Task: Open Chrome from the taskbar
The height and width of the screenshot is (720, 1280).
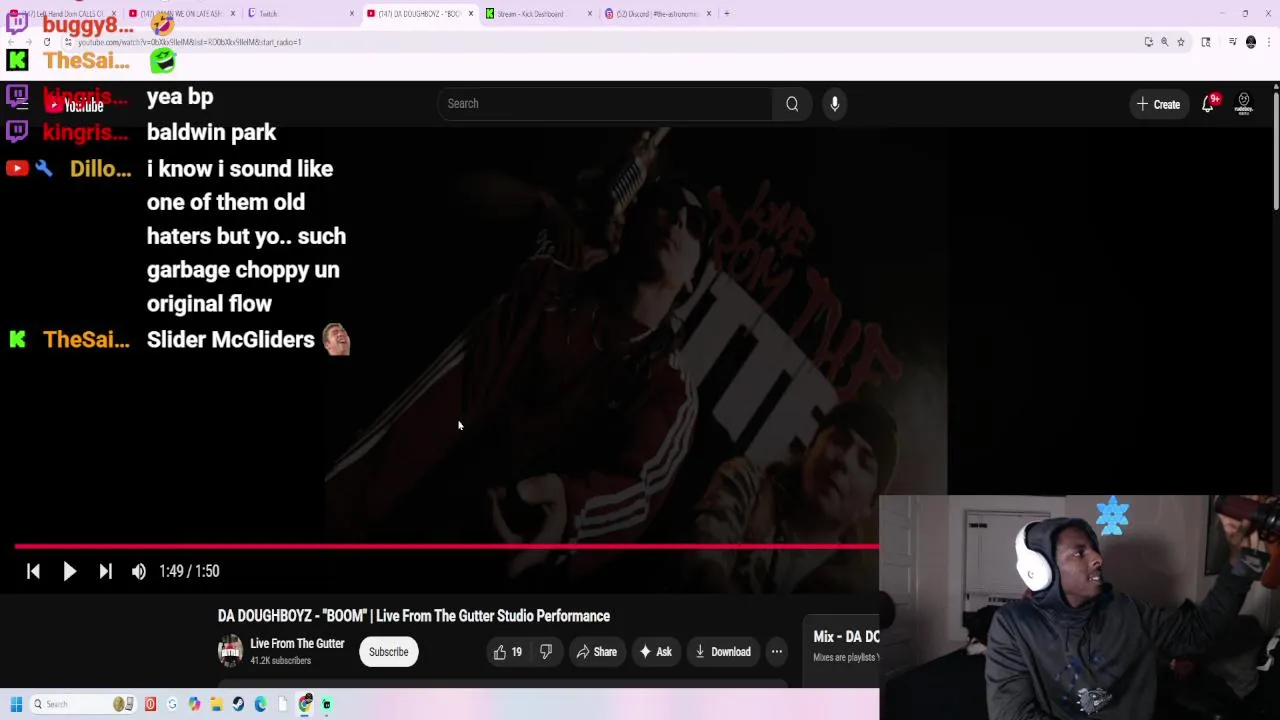Action: point(304,704)
